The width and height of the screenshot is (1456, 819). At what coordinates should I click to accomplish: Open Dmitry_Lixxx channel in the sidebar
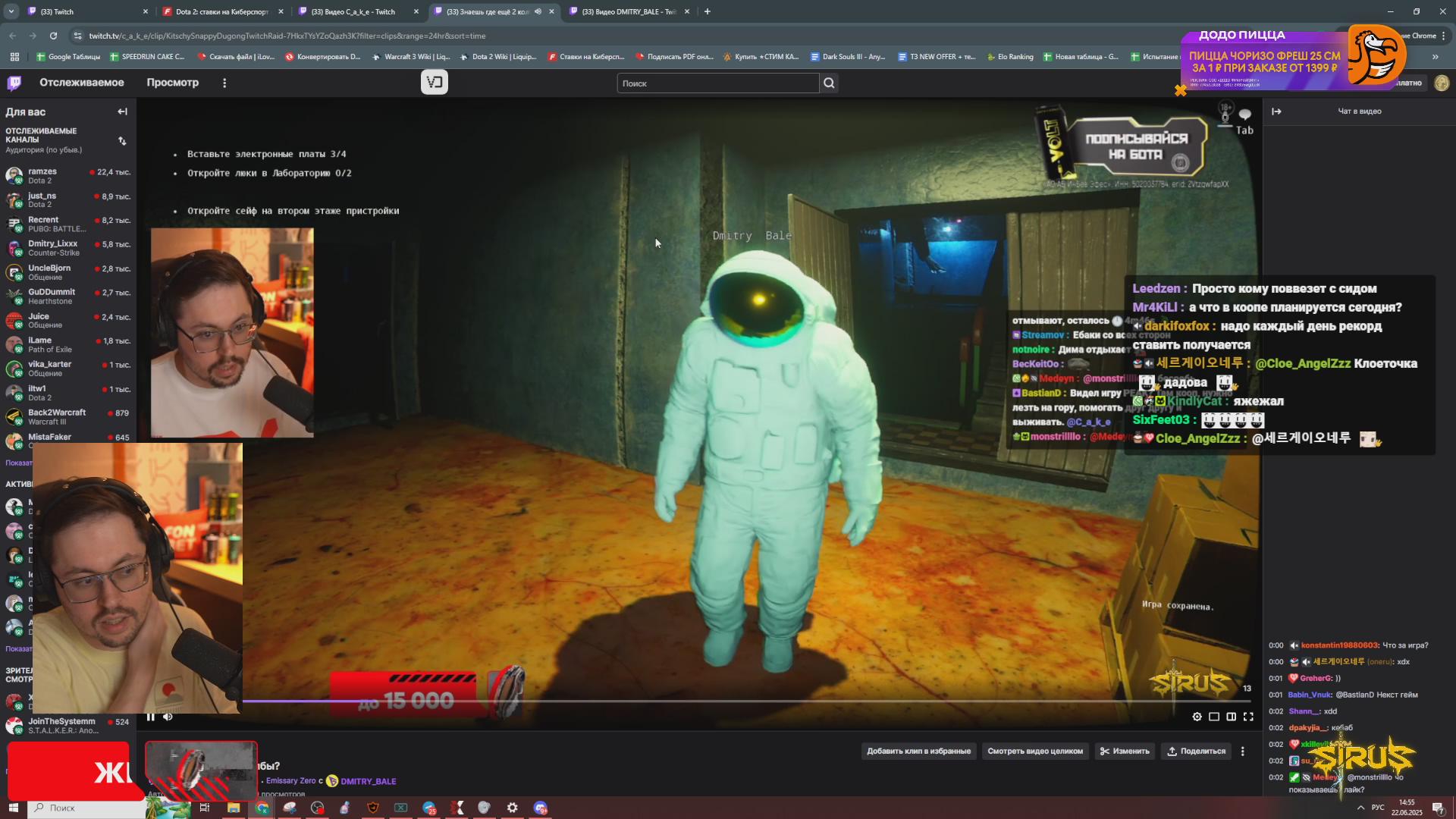(68, 248)
